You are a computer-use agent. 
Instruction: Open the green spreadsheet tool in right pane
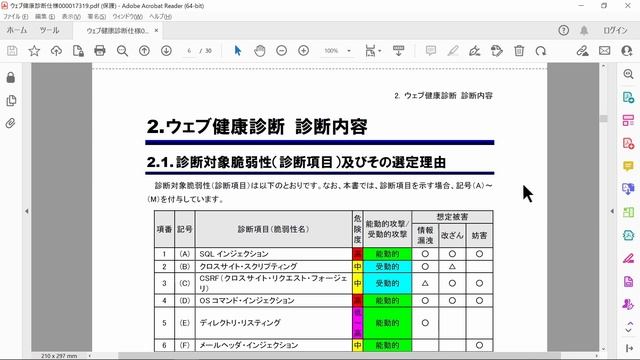pos(629,212)
